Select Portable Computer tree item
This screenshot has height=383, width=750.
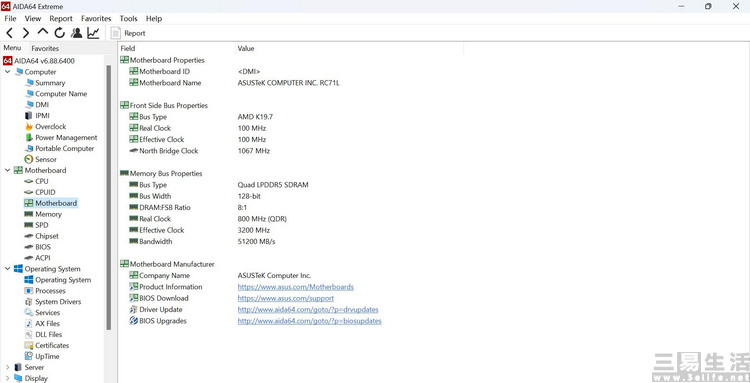pos(60,149)
